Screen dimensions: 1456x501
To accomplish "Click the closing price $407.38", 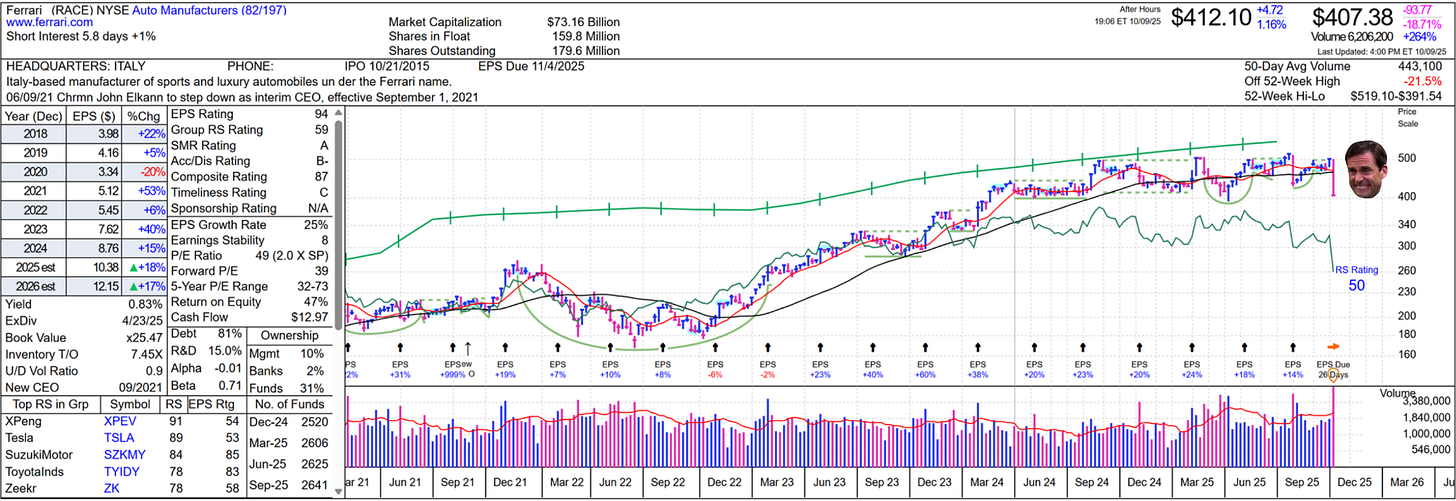I will point(1351,17).
